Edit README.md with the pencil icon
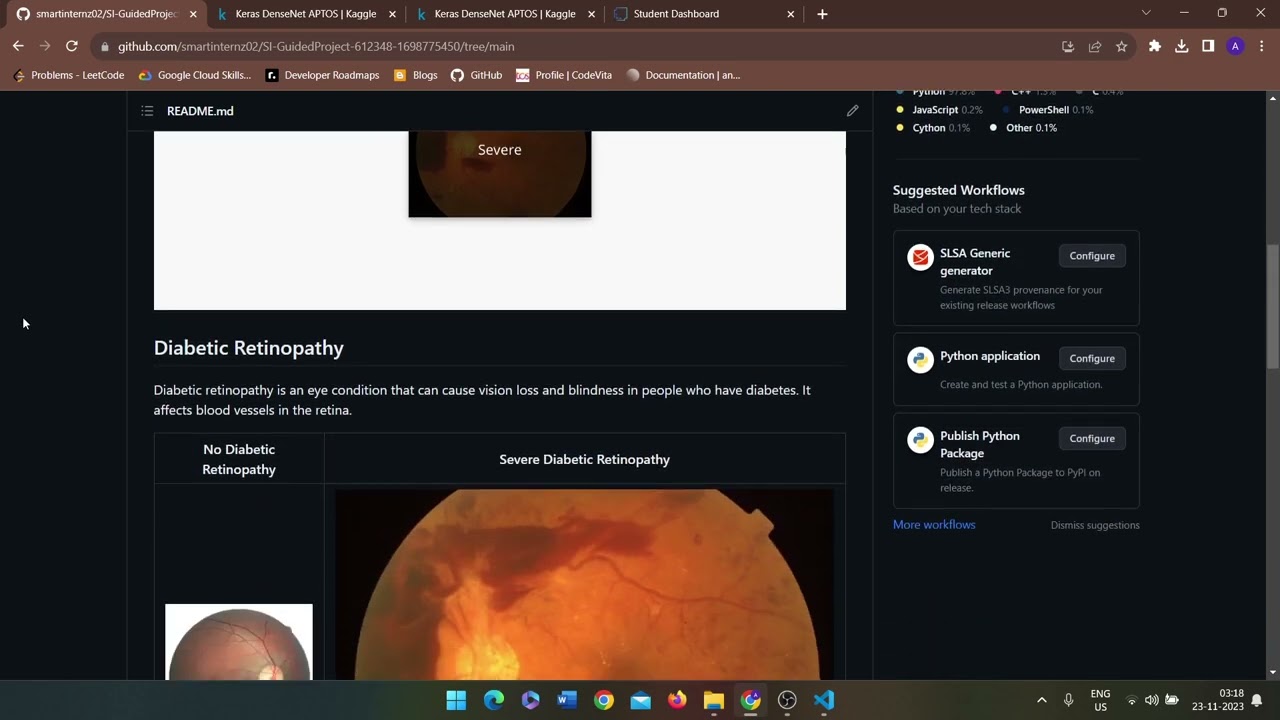This screenshot has height=720, width=1280. 852,111
